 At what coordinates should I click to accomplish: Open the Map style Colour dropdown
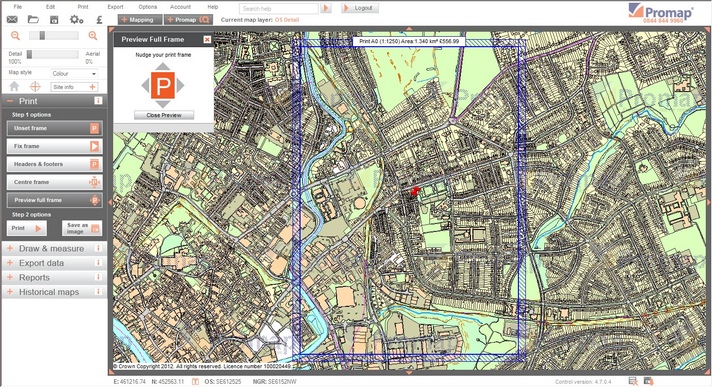click(74, 74)
